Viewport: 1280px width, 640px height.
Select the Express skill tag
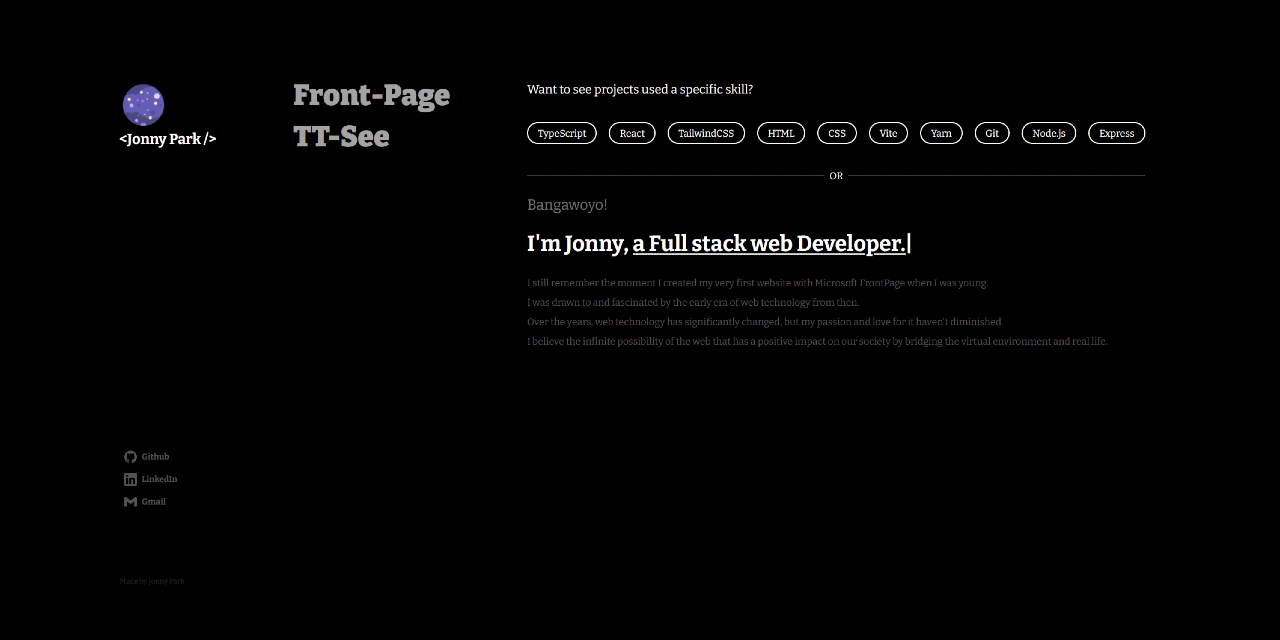point(1116,132)
